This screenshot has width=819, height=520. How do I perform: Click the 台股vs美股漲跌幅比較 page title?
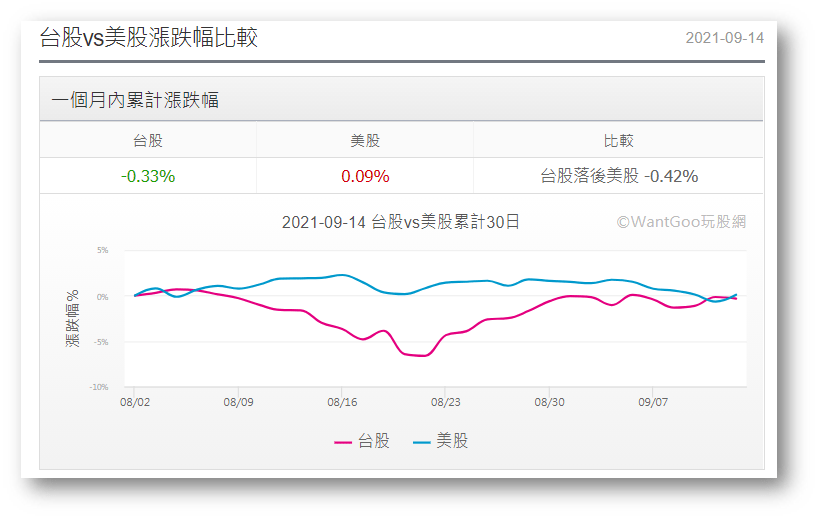pos(149,38)
